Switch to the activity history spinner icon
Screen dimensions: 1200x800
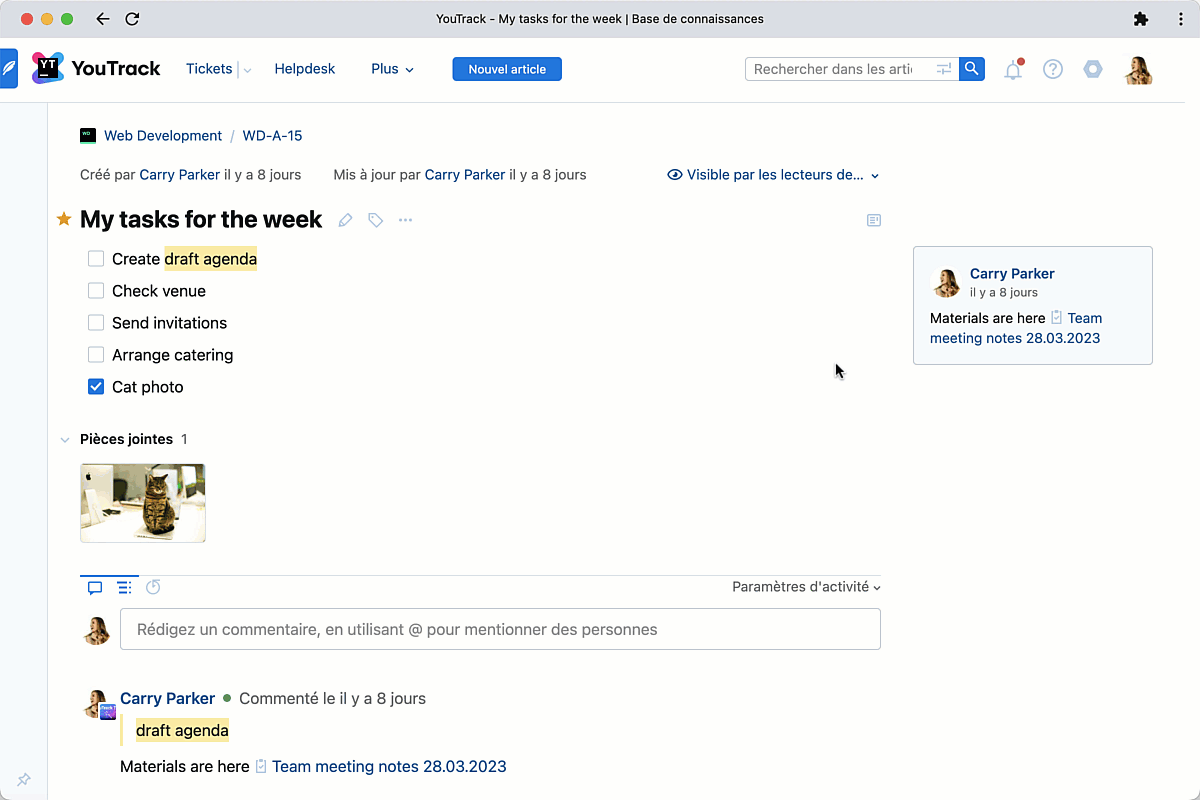pos(153,587)
